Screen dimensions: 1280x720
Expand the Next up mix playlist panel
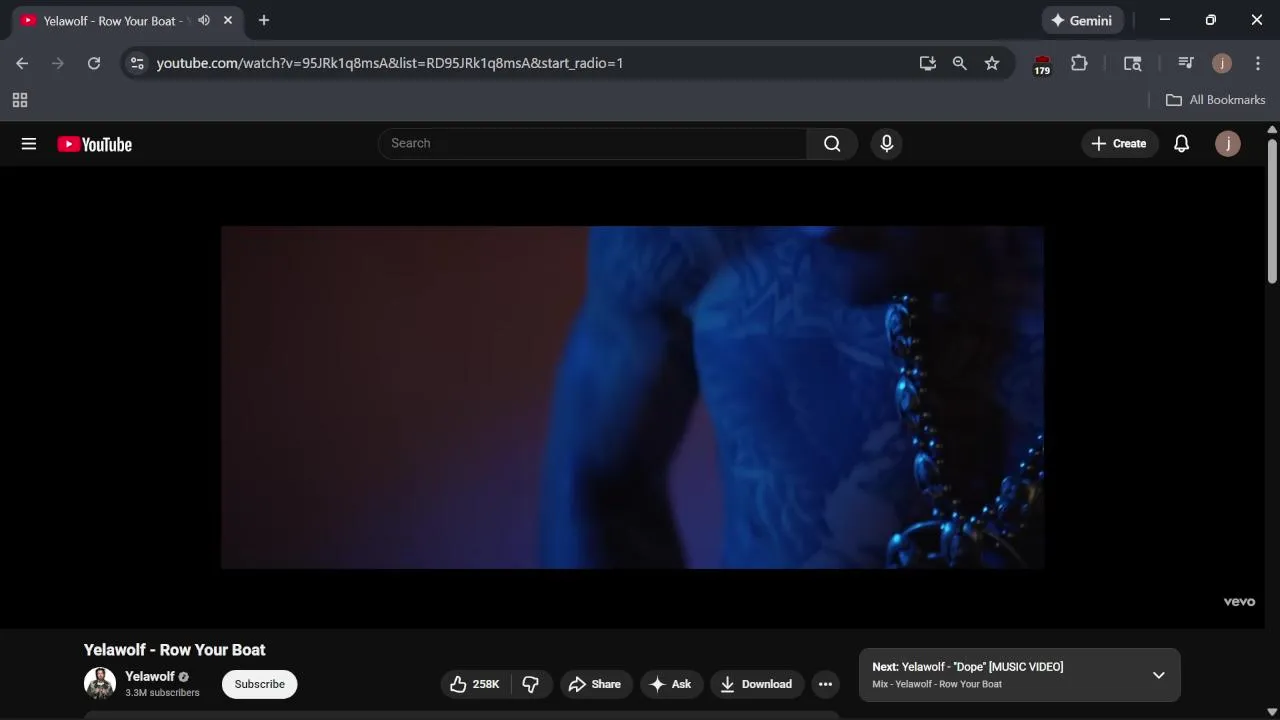(x=1158, y=675)
